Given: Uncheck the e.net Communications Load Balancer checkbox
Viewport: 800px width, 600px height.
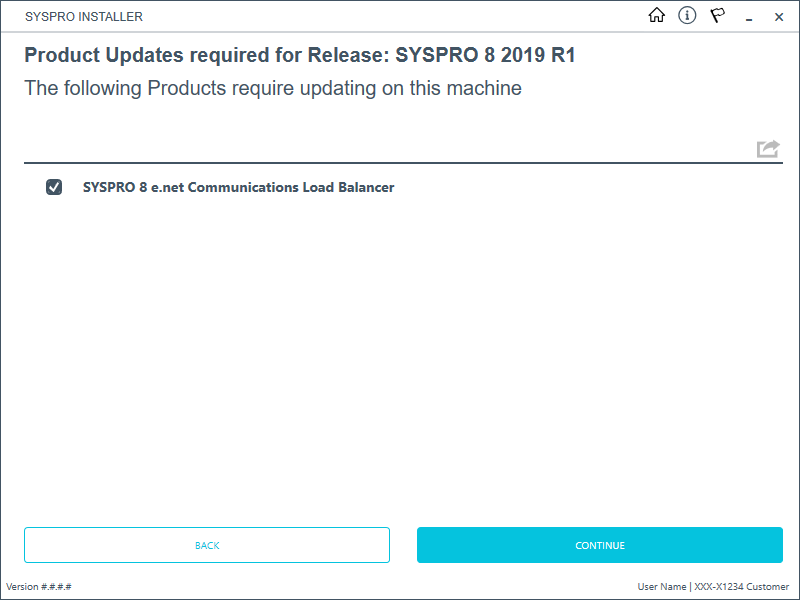Looking at the screenshot, I should tap(54, 187).
